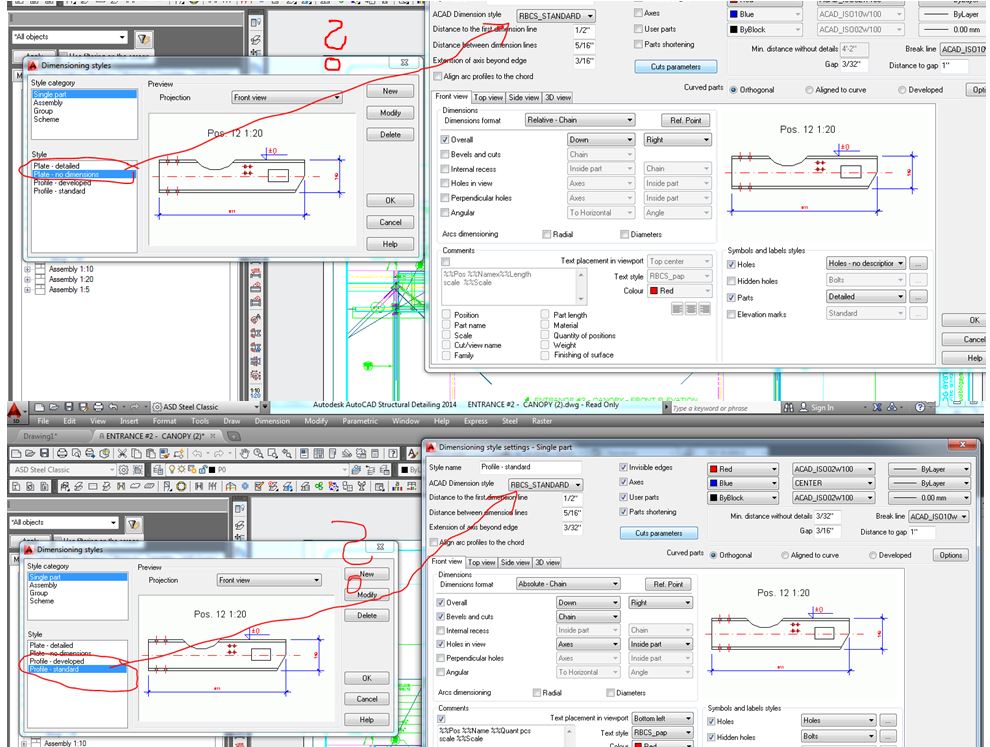Click the Plot printer icon

tap(63, 455)
